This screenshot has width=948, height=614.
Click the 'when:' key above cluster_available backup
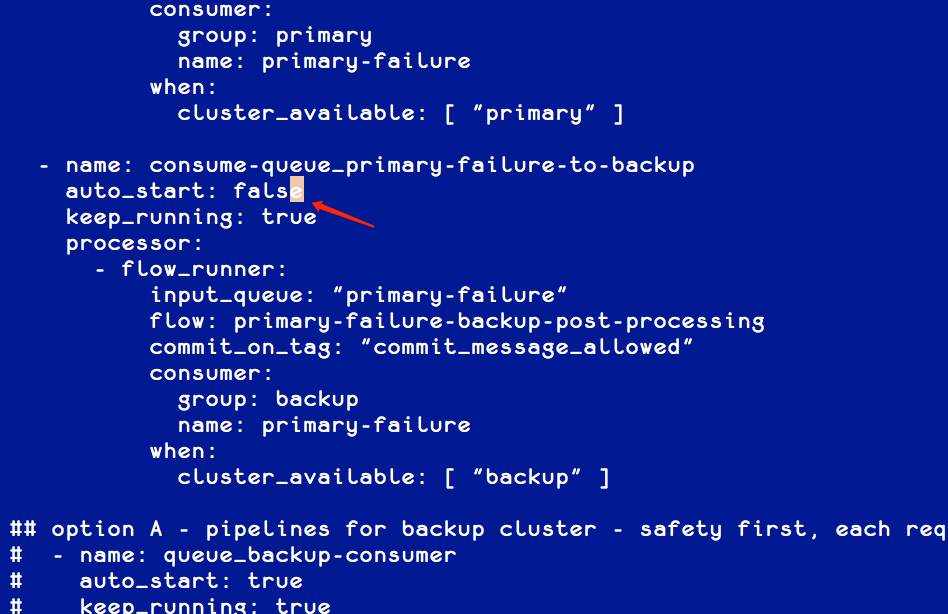183,451
